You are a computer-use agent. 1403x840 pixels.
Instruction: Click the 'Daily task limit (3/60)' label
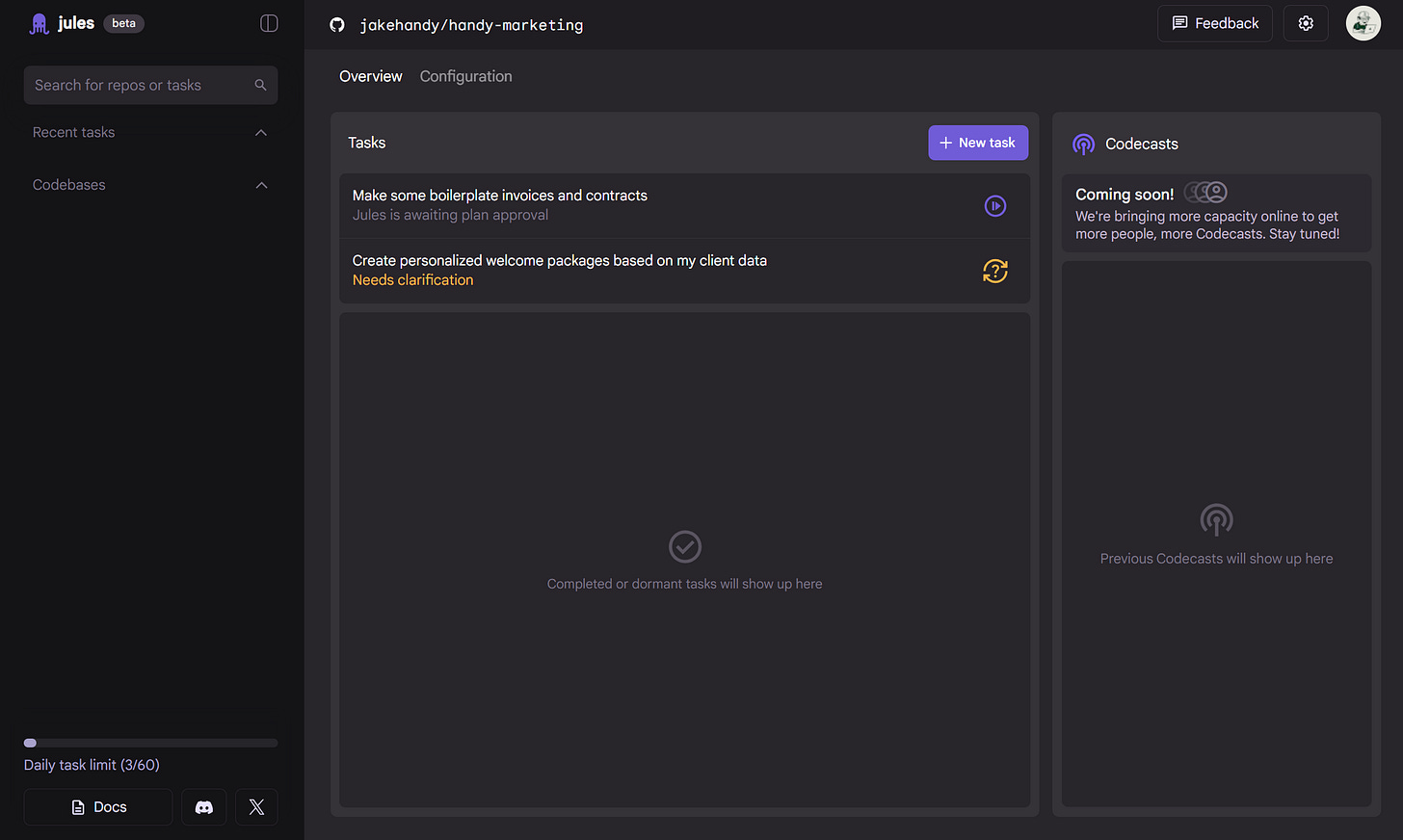click(92, 765)
